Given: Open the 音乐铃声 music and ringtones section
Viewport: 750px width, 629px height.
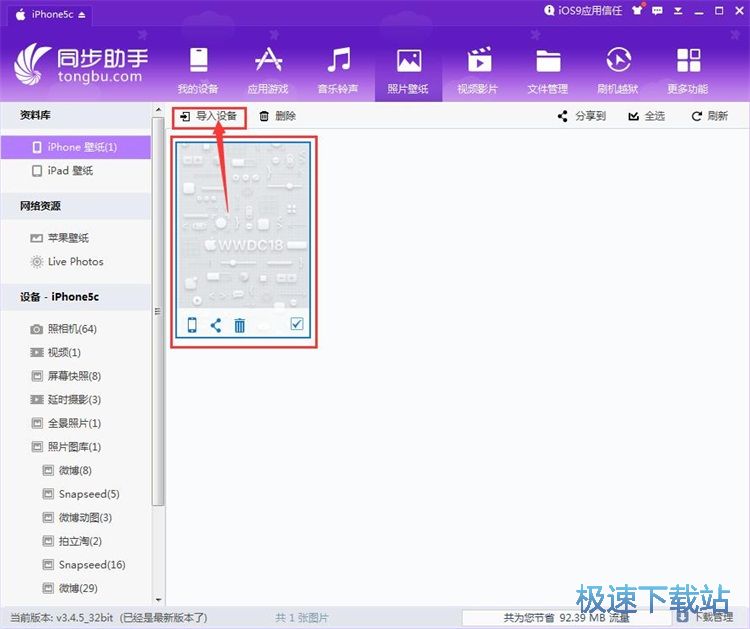Looking at the screenshot, I should 338,71.
